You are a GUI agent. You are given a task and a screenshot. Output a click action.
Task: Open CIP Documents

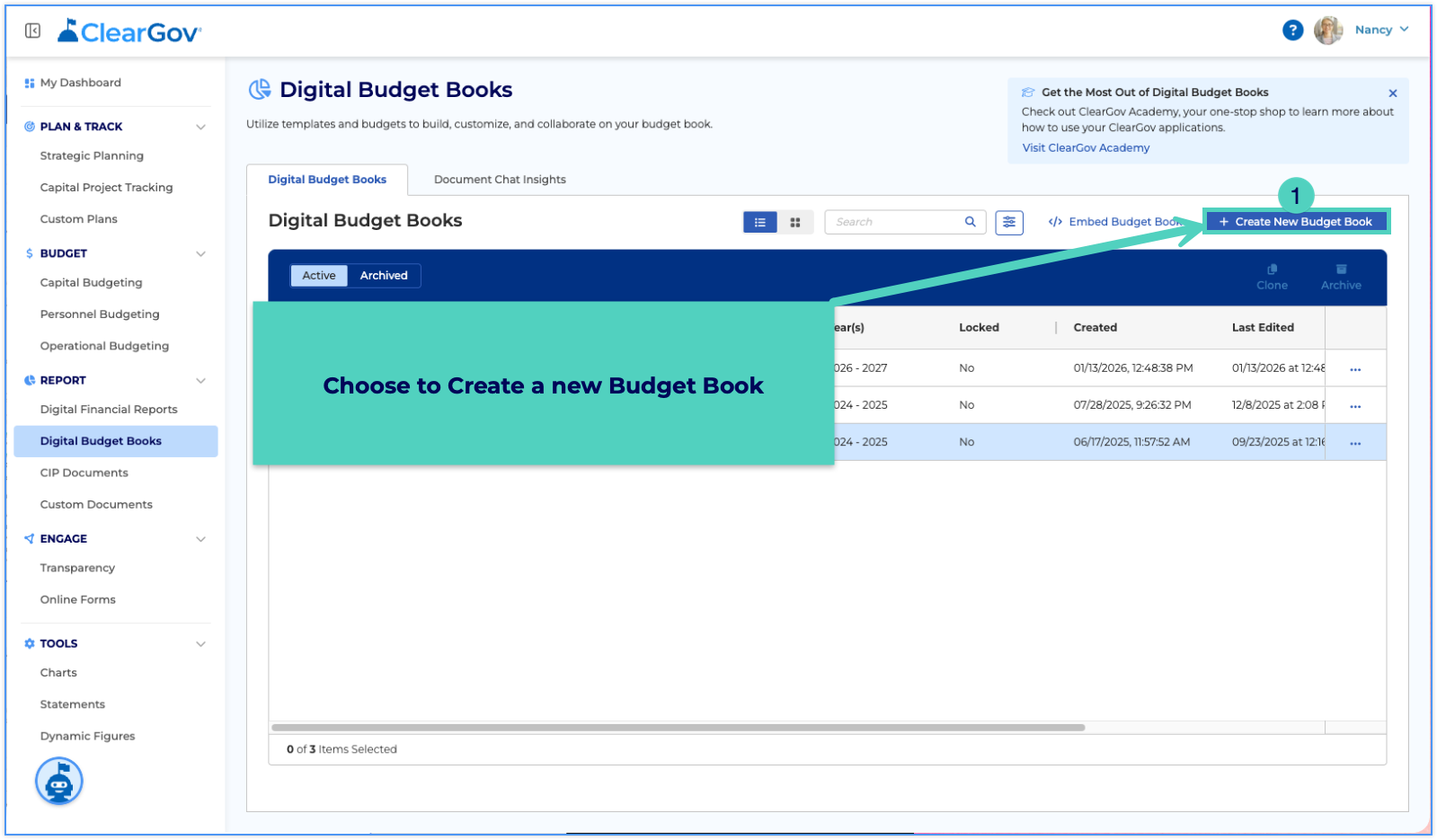pos(84,473)
